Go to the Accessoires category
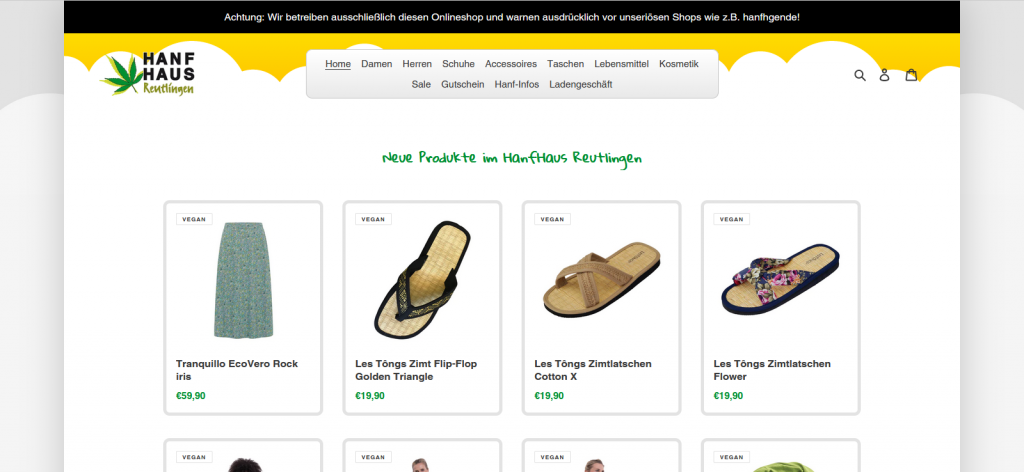 point(511,64)
